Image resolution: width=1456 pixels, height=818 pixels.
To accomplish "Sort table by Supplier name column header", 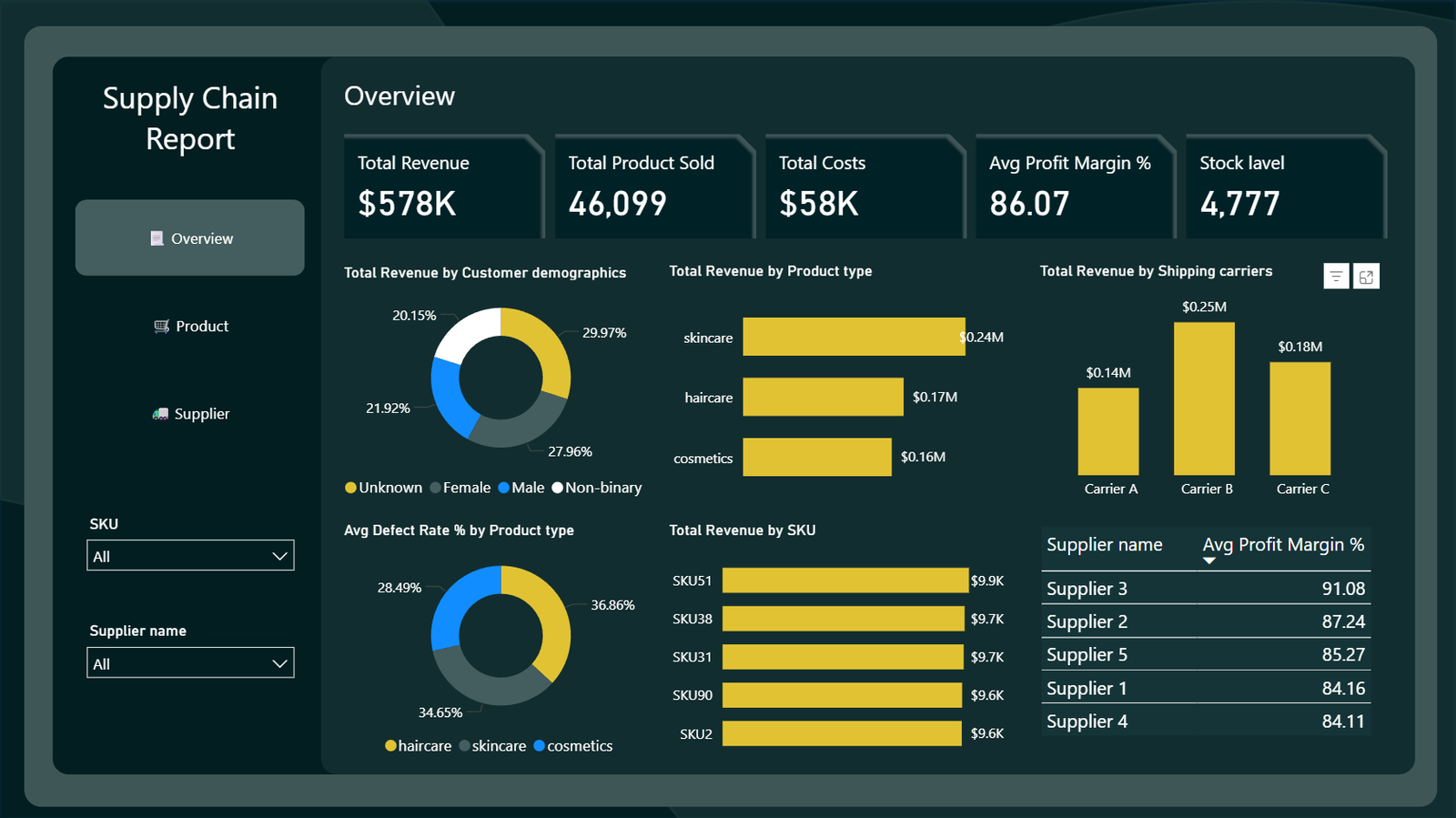I will pyautogui.click(x=1104, y=545).
